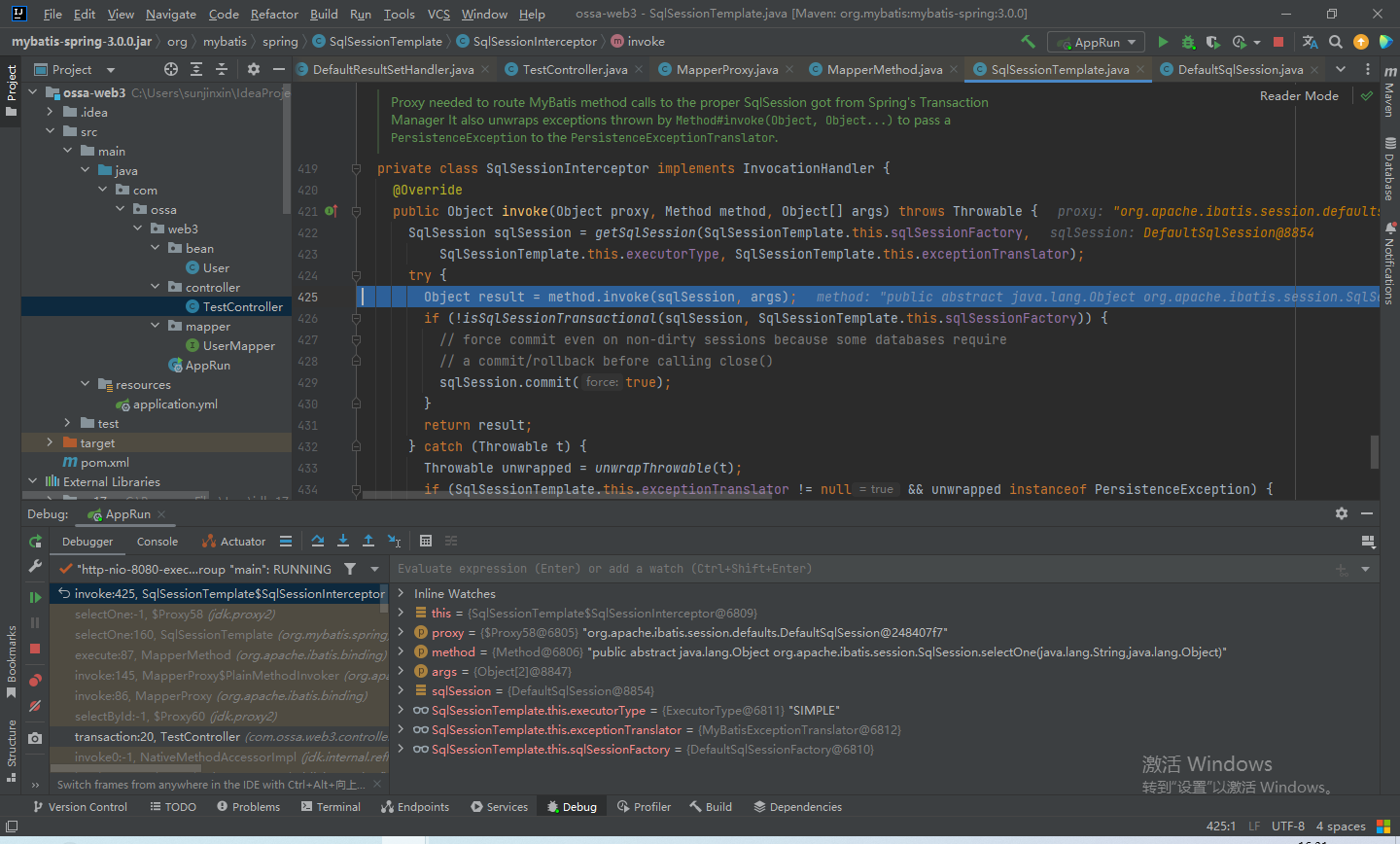Open Project panel gear options
The image size is (1400, 844).
tap(254, 69)
